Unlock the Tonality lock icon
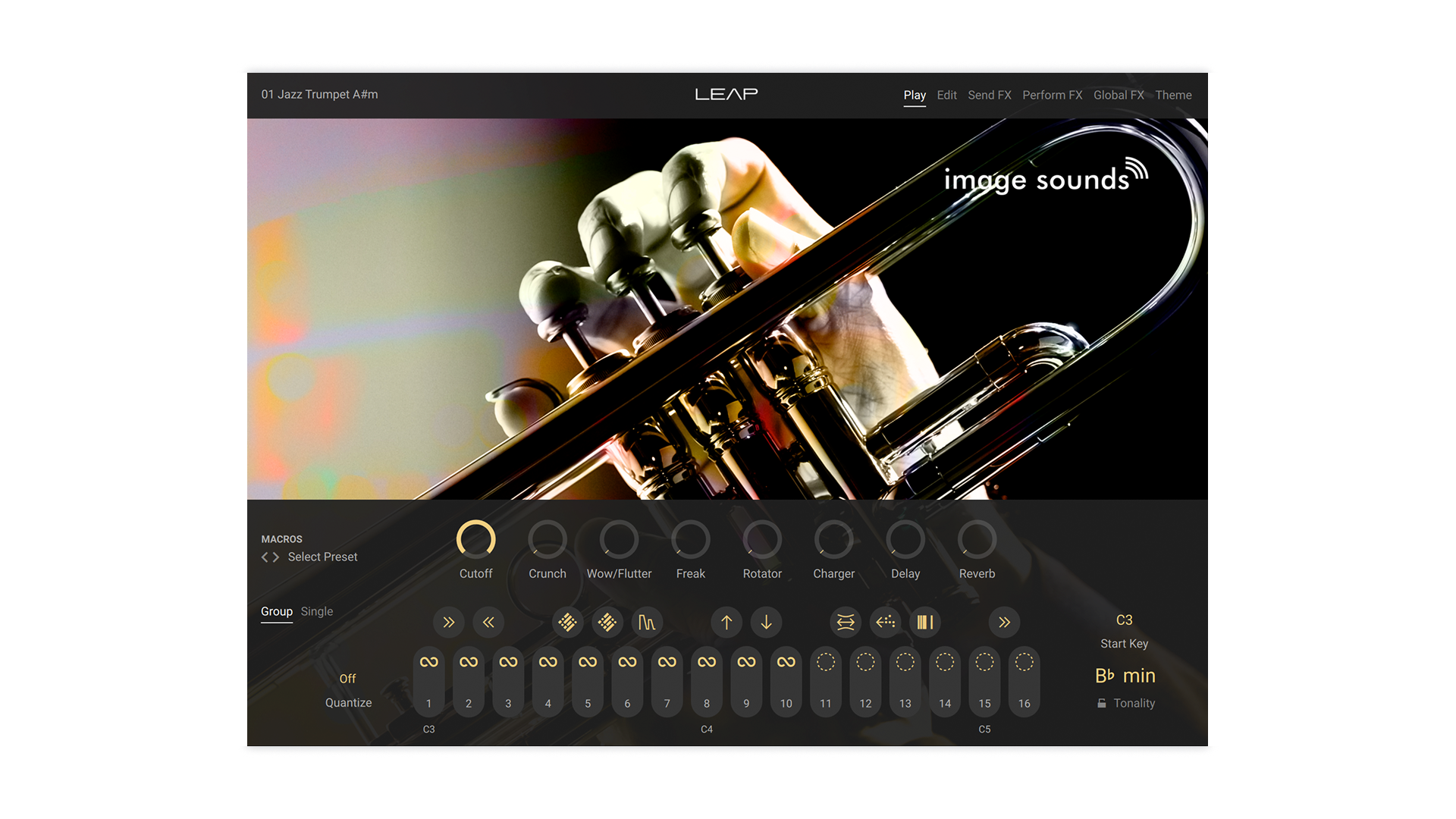The width and height of the screenshot is (1456, 819). click(1102, 703)
